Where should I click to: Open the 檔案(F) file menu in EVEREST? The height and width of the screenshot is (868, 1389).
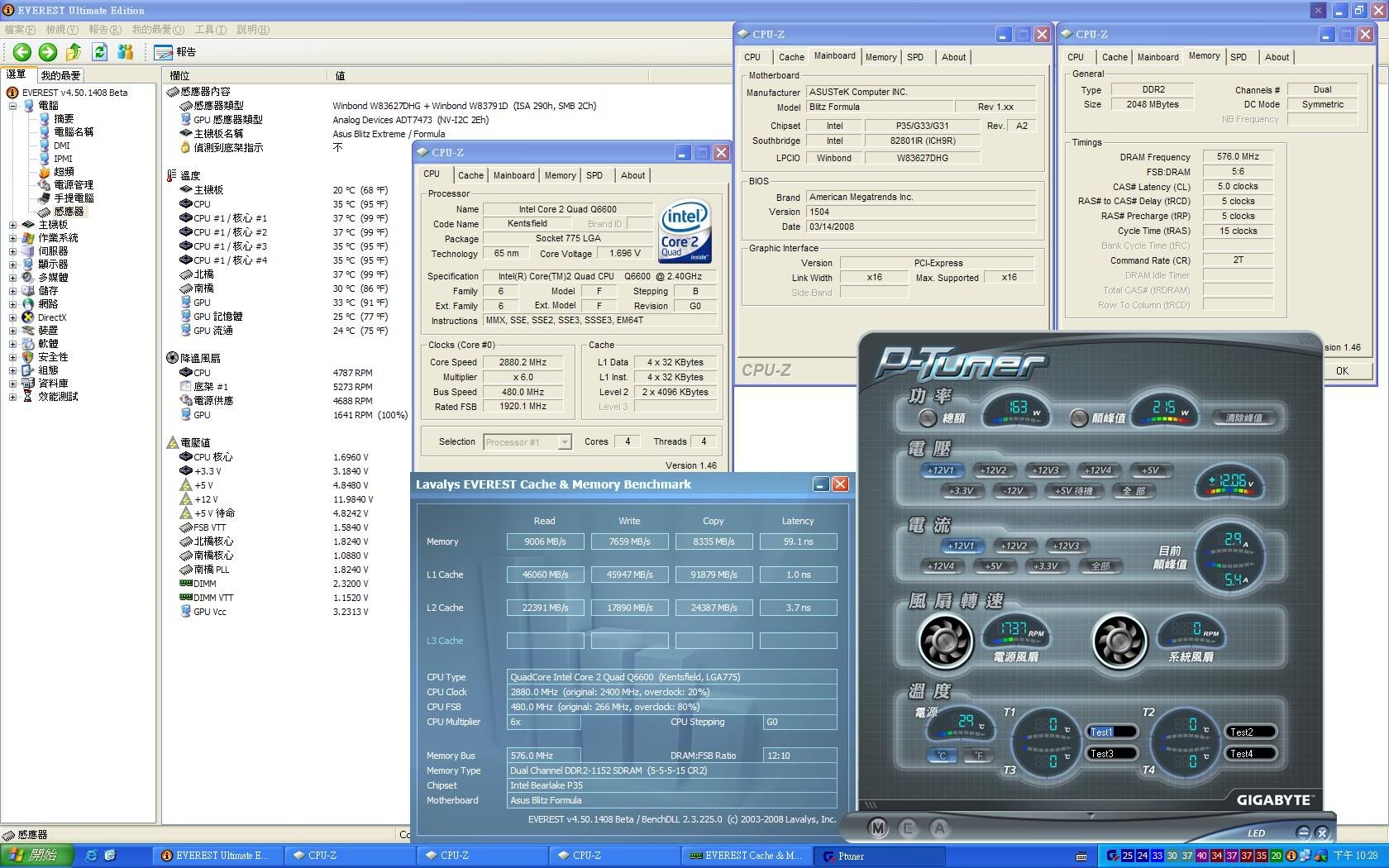tap(21, 30)
